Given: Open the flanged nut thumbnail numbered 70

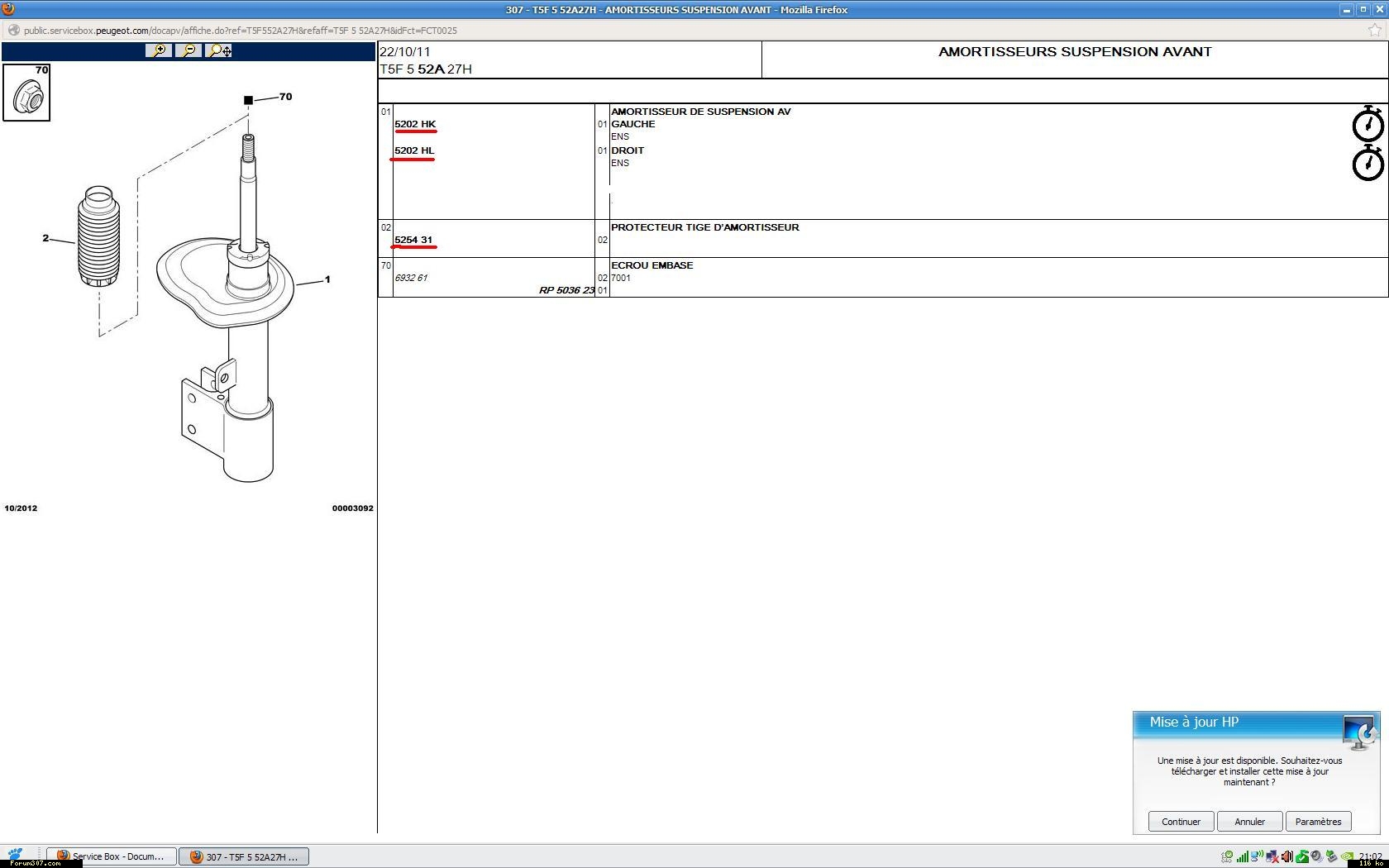Looking at the screenshot, I should coord(26,93).
